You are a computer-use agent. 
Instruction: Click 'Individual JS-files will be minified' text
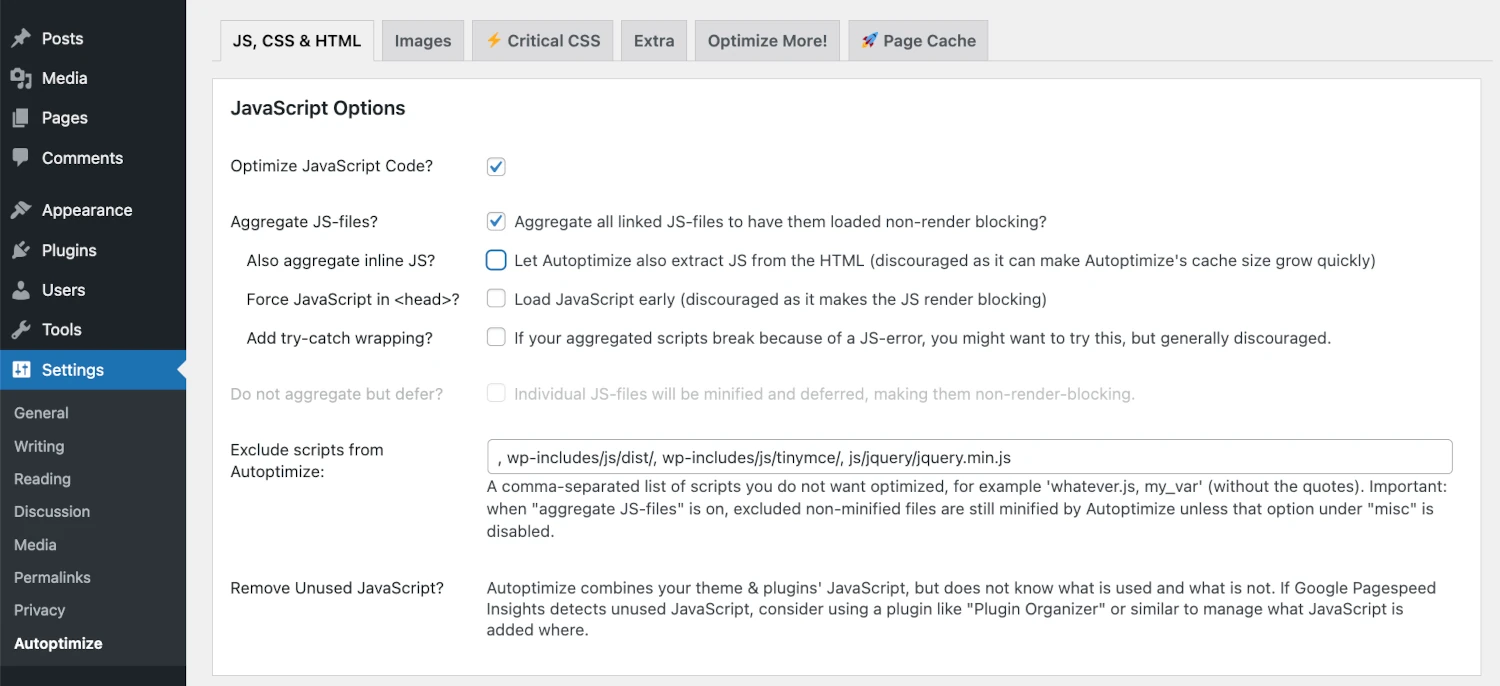[x=824, y=394]
